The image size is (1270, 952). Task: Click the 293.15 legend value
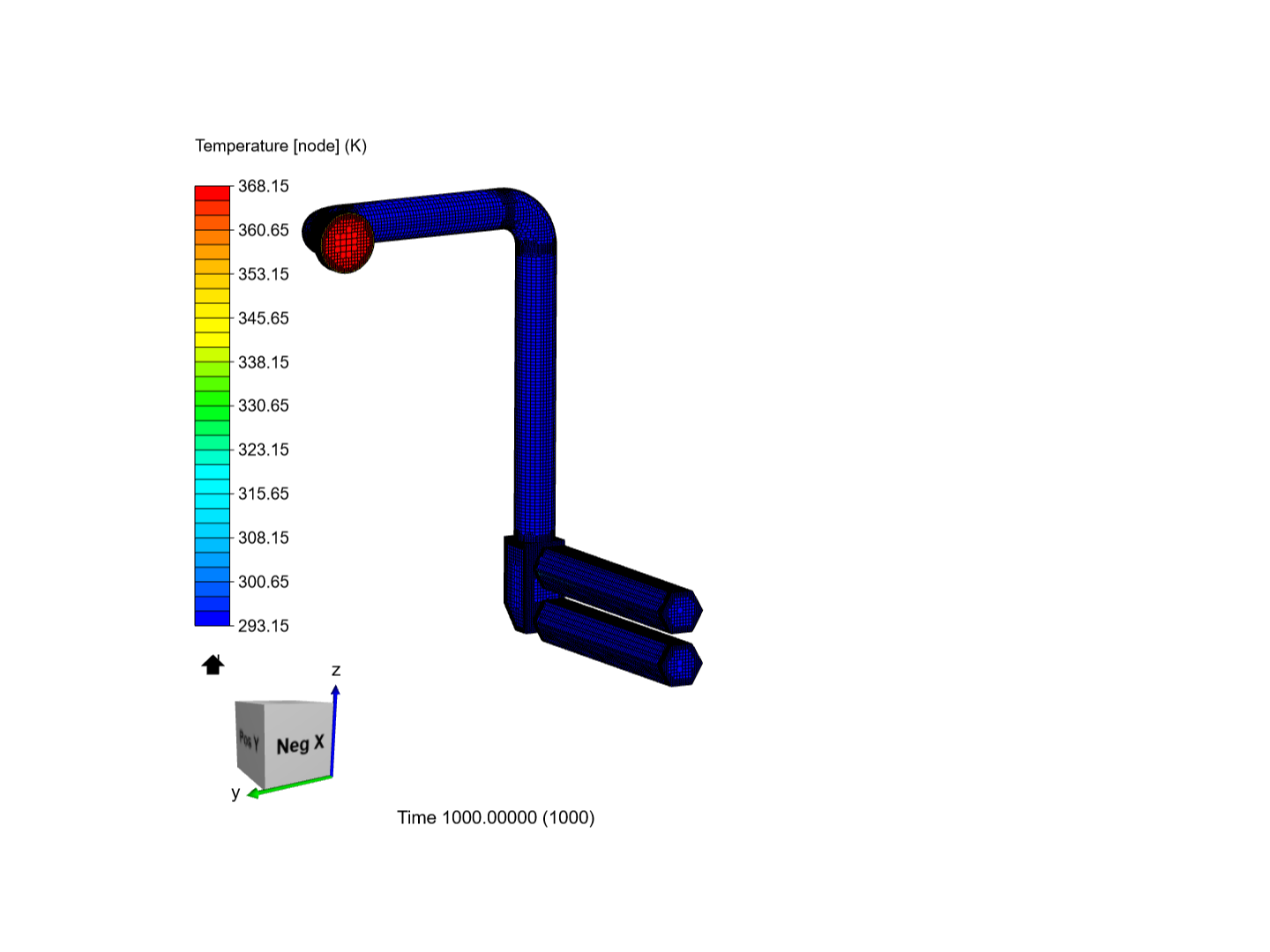[x=263, y=626]
